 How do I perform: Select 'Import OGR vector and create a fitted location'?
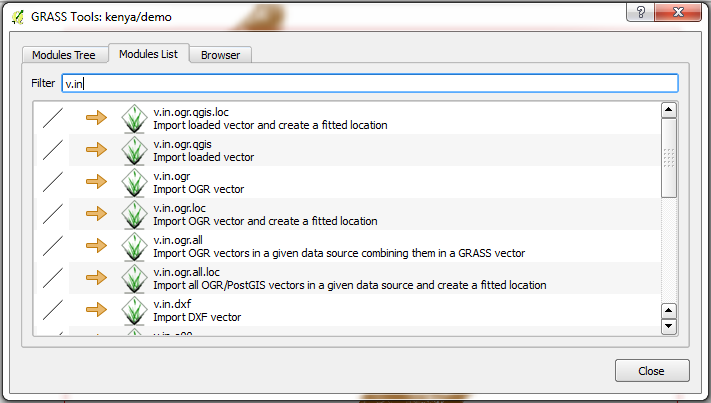(x=265, y=221)
